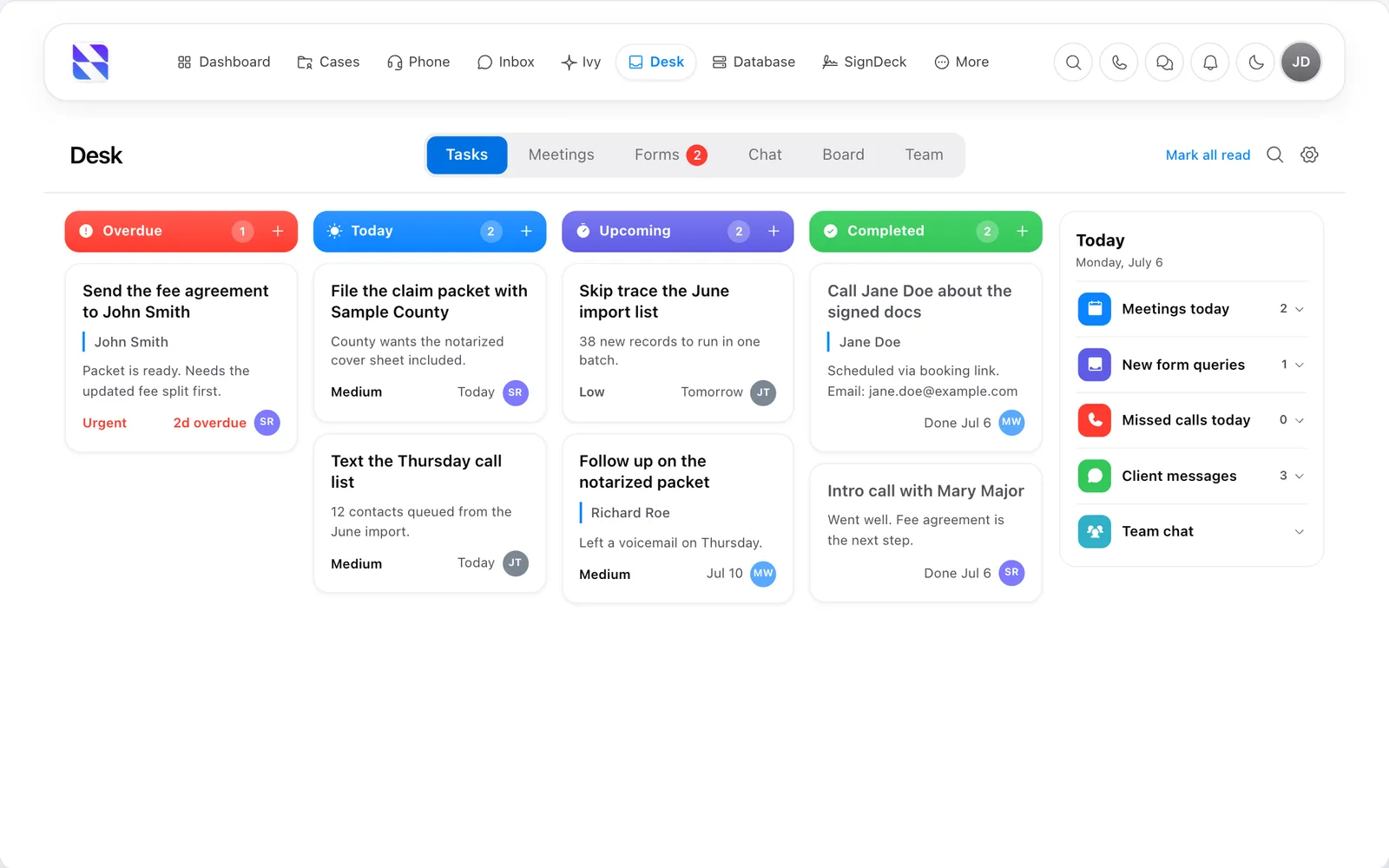Open Cases from the top navigation
Viewport: 1389px width, 868px height.
328,62
